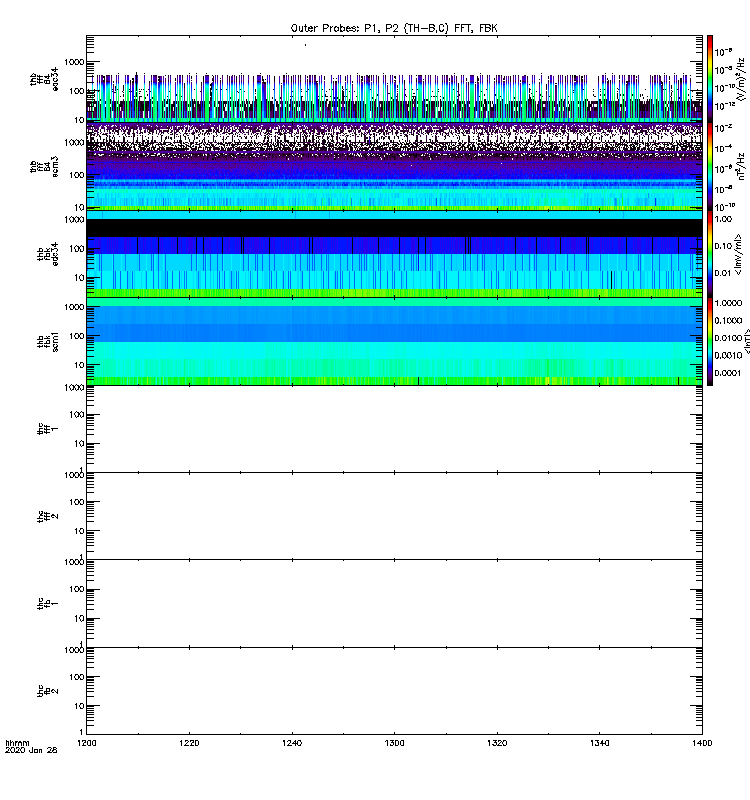This screenshot has height=800, width=750.
Task: Click the 0.0001 tick on the nT color bar
Action: click(728, 373)
